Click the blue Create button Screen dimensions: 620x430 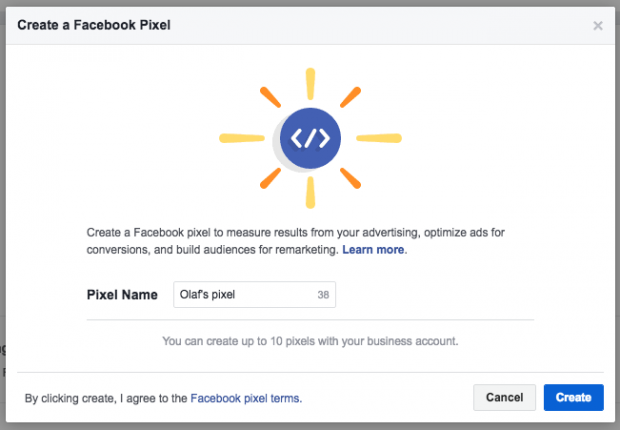pyautogui.click(x=573, y=398)
